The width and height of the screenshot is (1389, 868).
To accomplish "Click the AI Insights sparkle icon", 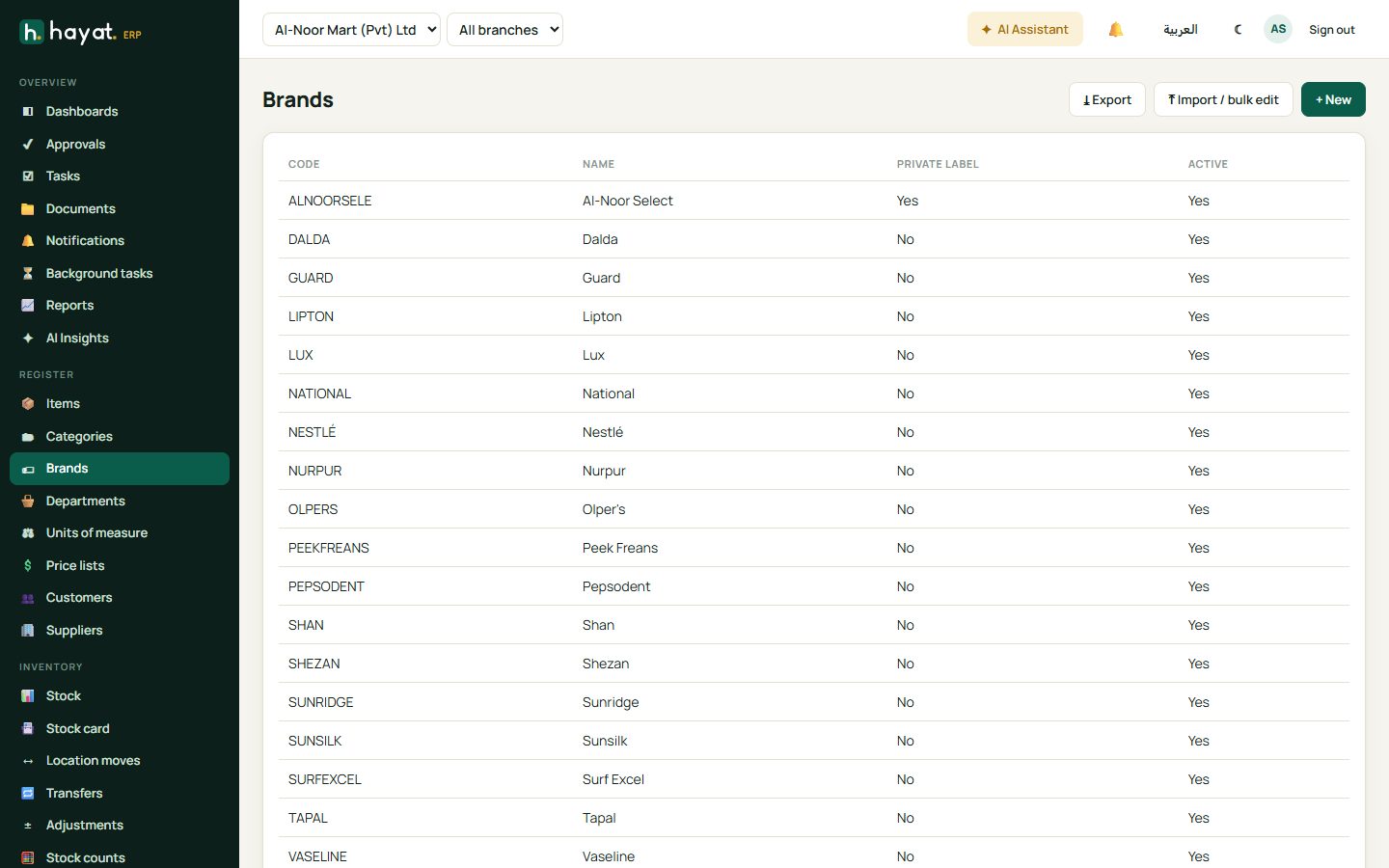I will pos(28,338).
